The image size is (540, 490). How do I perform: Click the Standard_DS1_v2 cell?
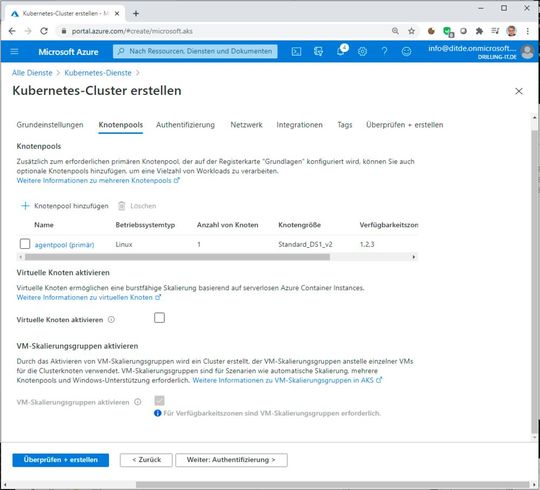[305, 244]
